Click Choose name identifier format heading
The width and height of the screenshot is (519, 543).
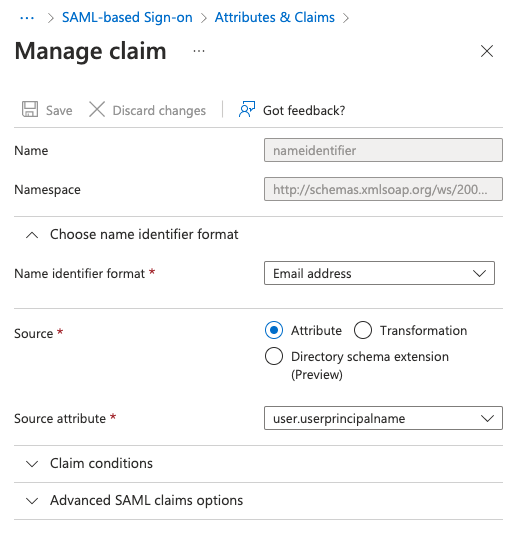pos(144,234)
